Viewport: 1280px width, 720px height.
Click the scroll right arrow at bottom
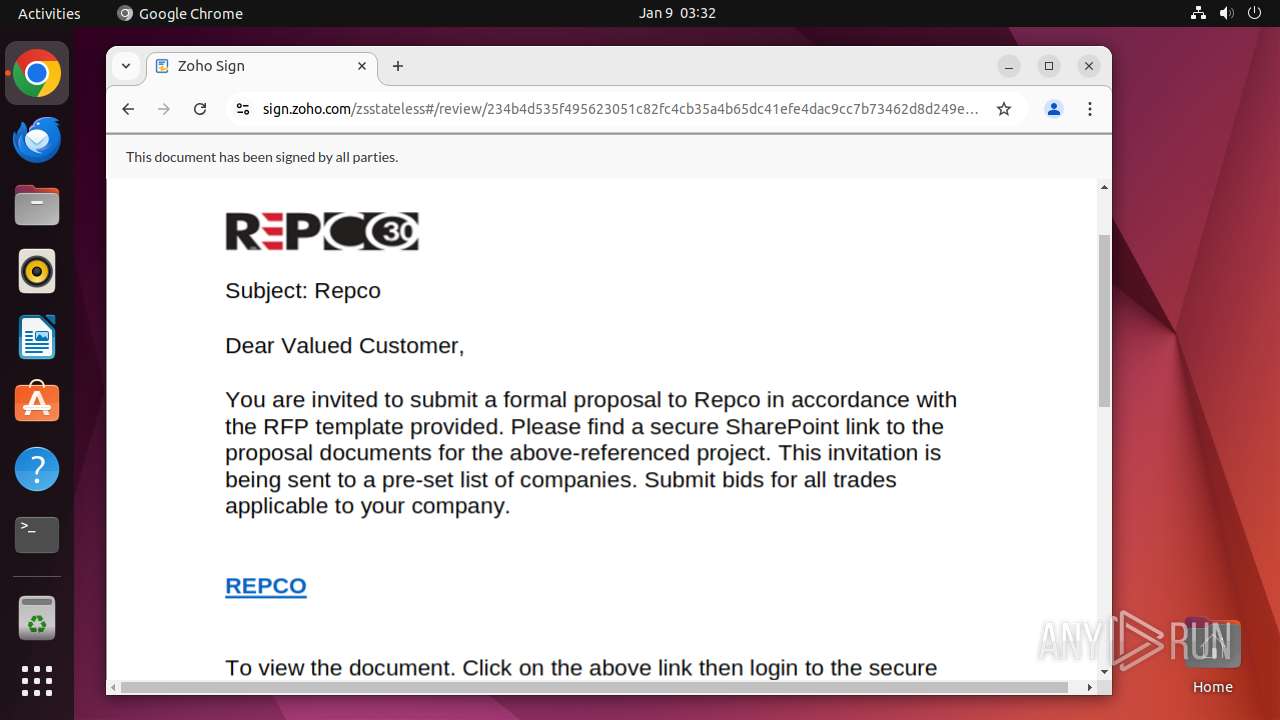click(x=1090, y=687)
